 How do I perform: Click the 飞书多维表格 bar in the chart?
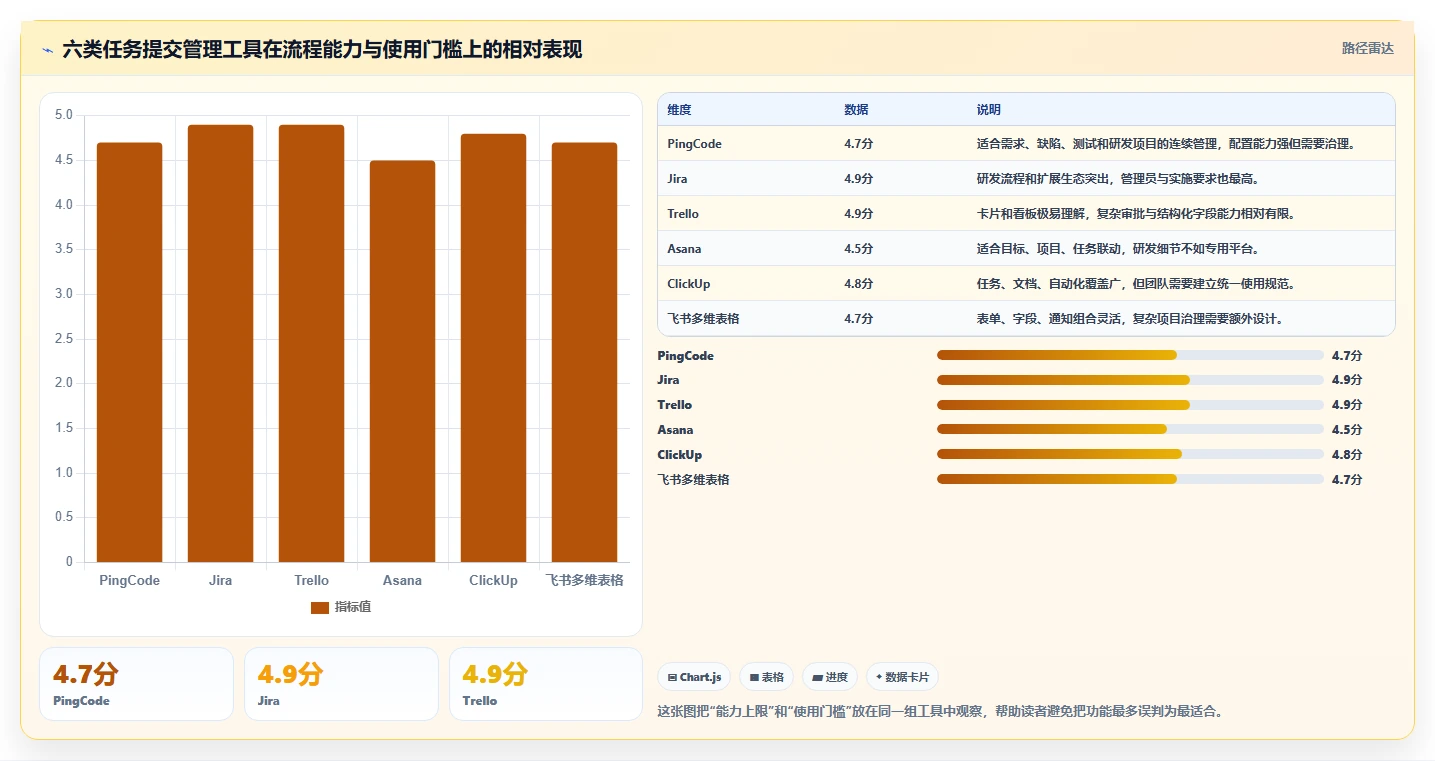tap(585, 352)
